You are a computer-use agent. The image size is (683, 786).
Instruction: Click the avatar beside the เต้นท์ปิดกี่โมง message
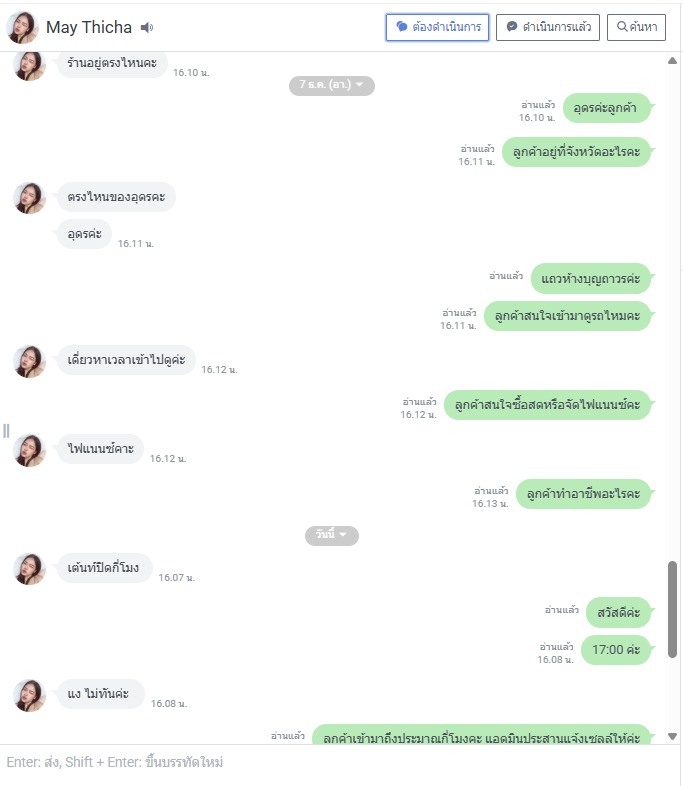click(29, 569)
